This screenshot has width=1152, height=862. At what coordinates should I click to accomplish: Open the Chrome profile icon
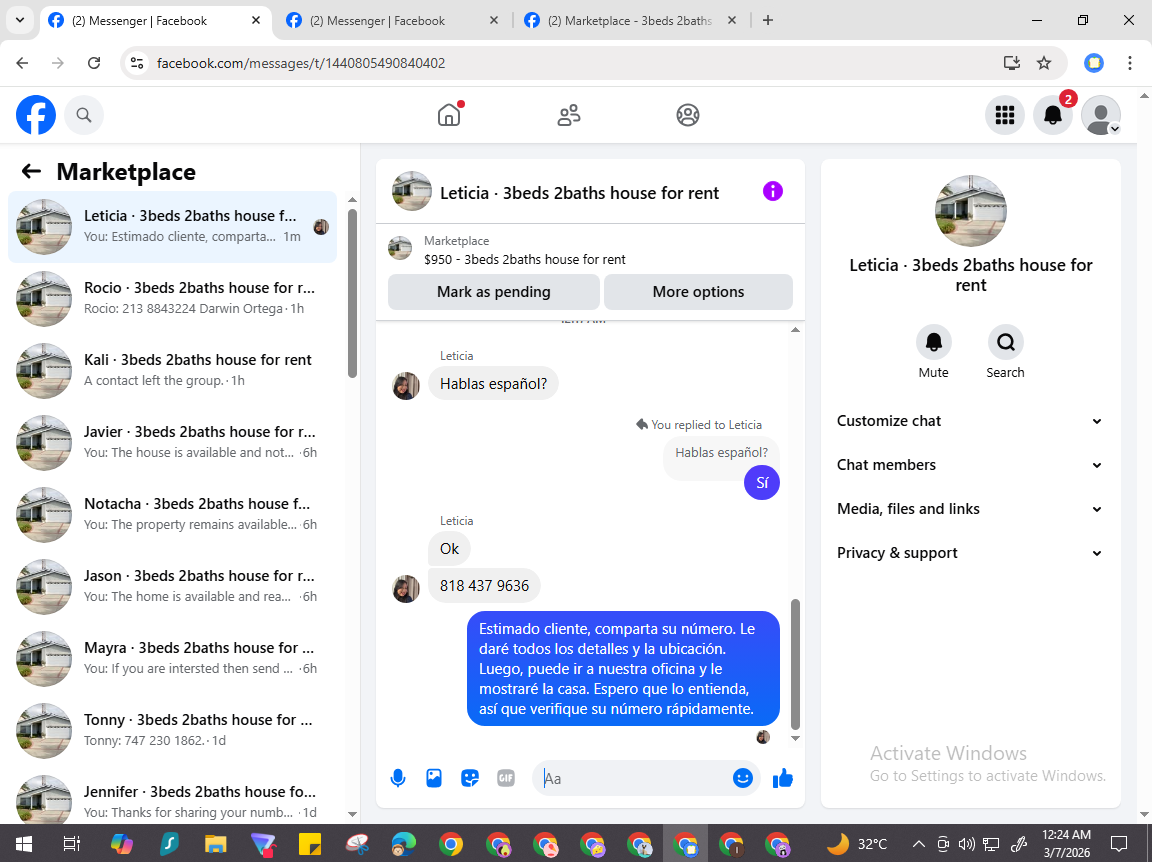point(1094,63)
